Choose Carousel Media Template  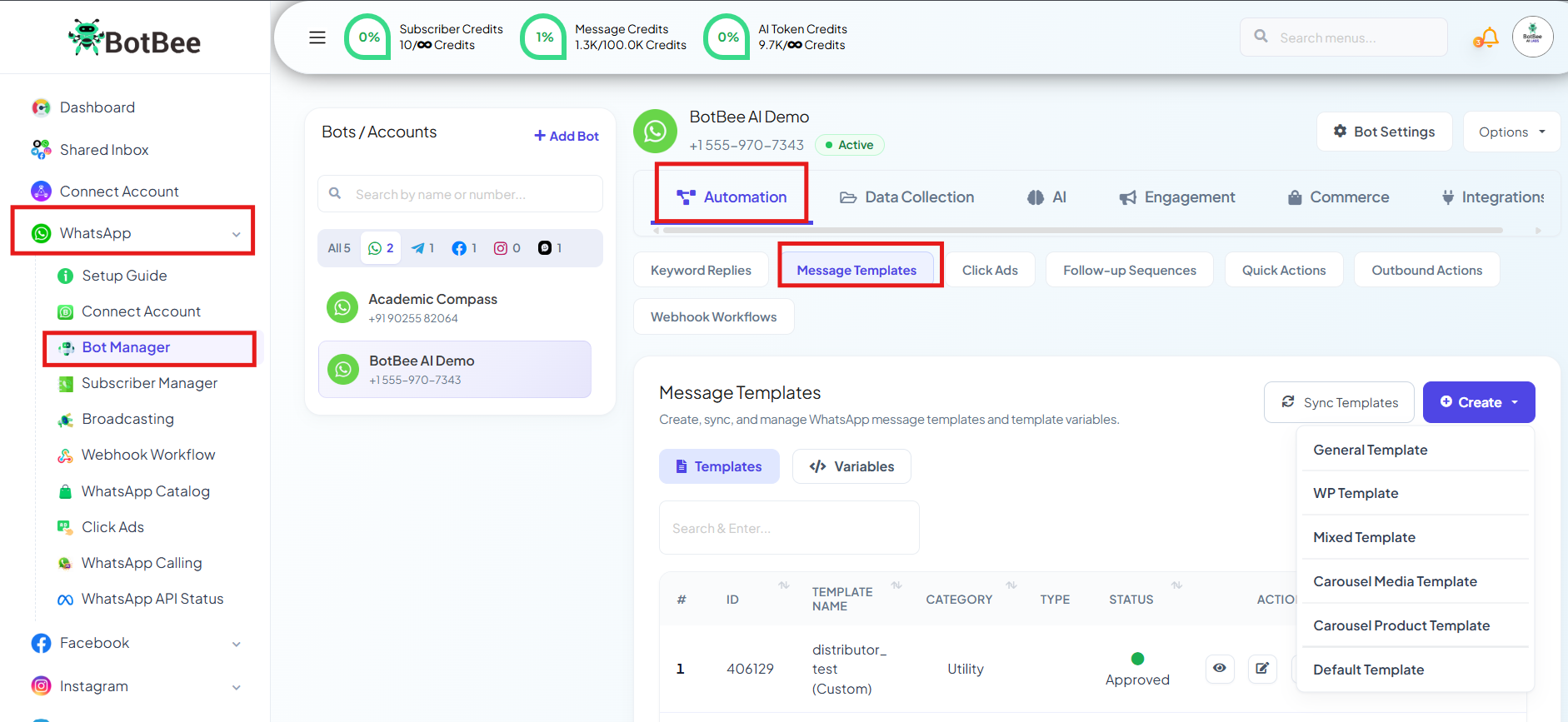pyautogui.click(x=1416, y=581)
